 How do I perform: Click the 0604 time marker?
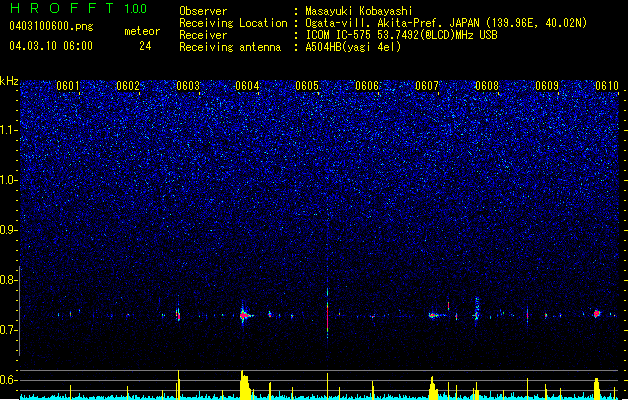[x=247, y=85]
